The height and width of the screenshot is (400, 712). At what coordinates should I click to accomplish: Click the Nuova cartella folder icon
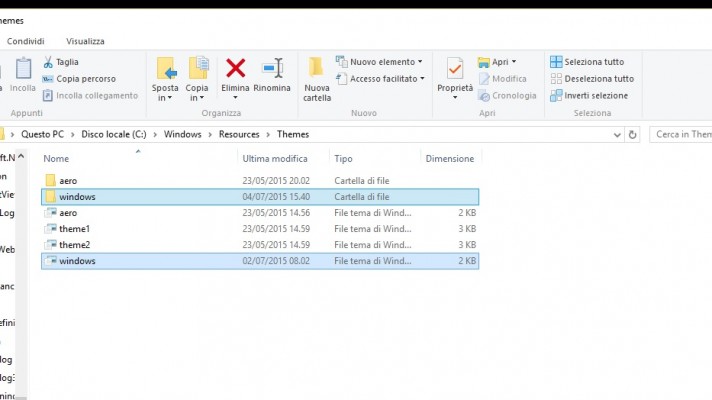[316, 68]
